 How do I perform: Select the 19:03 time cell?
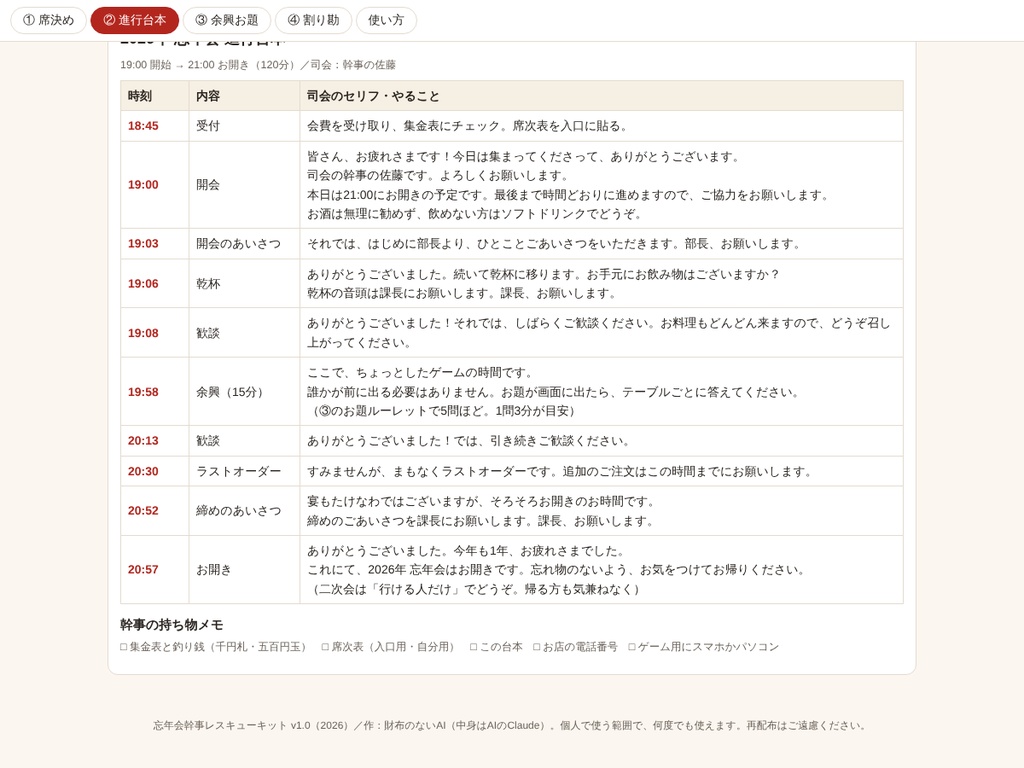coord(155,244)
